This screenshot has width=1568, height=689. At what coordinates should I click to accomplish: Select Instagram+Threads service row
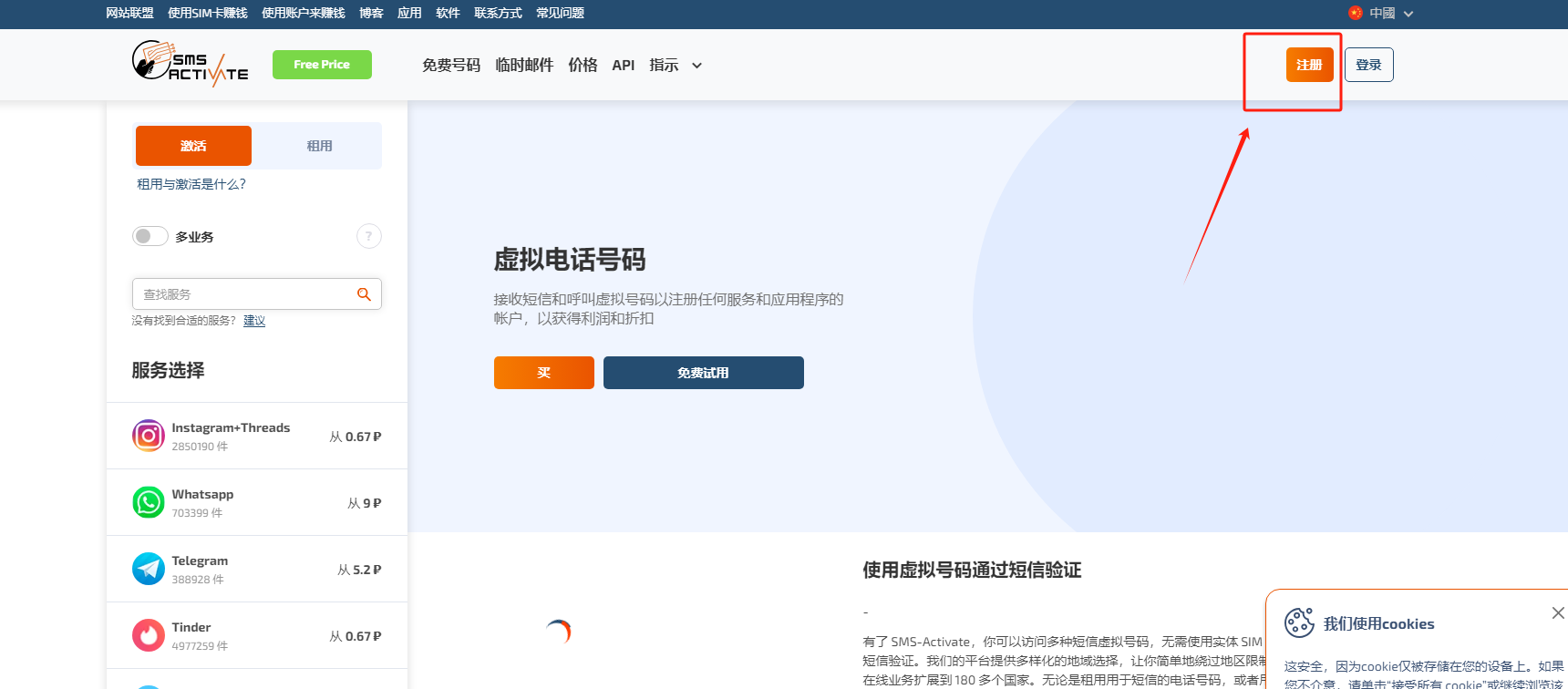coord(257,436)
